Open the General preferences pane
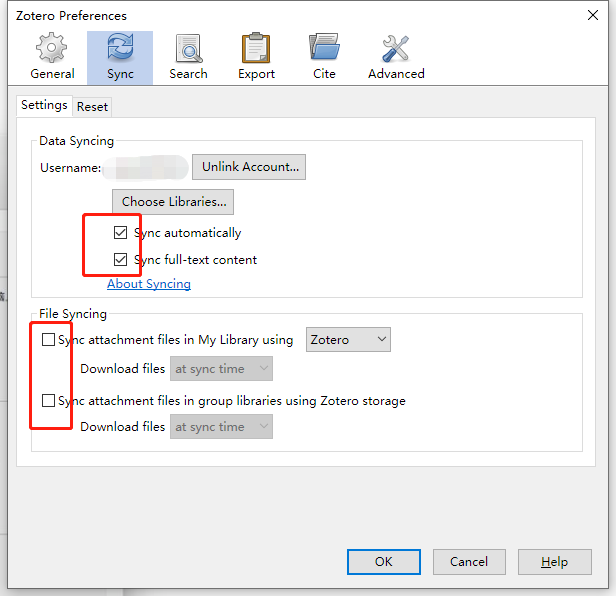 point(52,58)
